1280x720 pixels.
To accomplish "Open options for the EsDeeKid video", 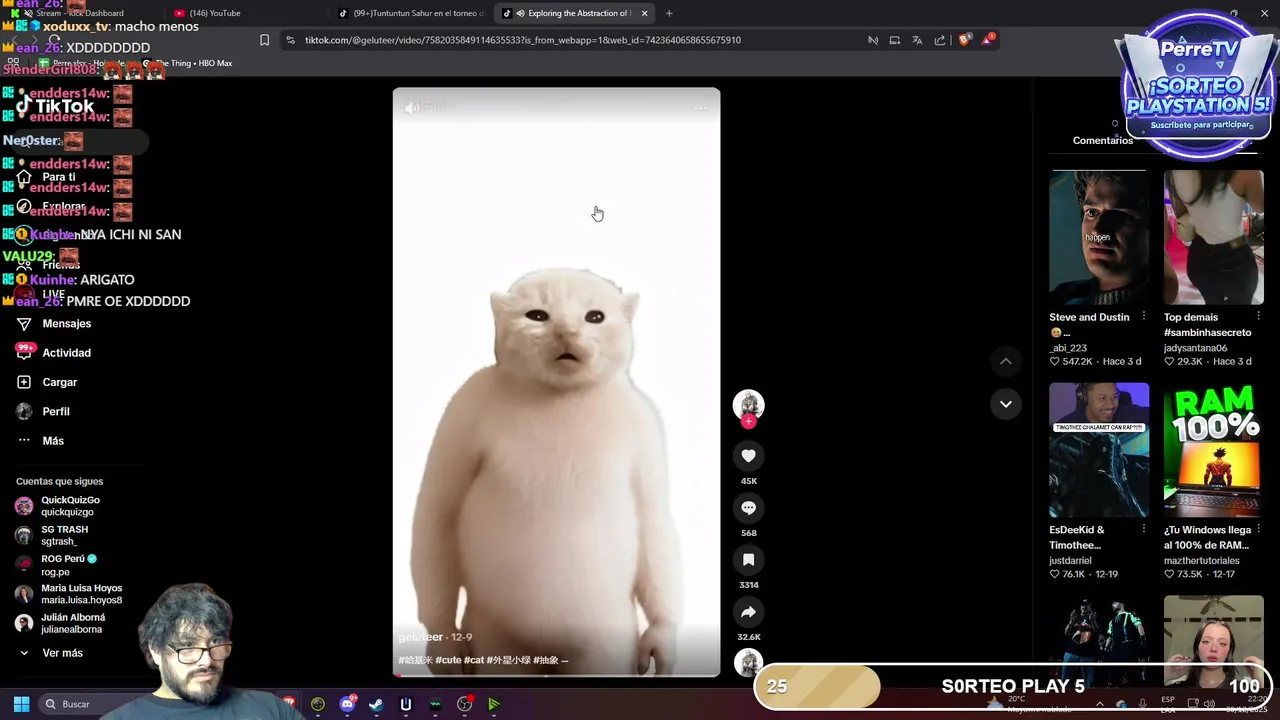I will 1144,530.
